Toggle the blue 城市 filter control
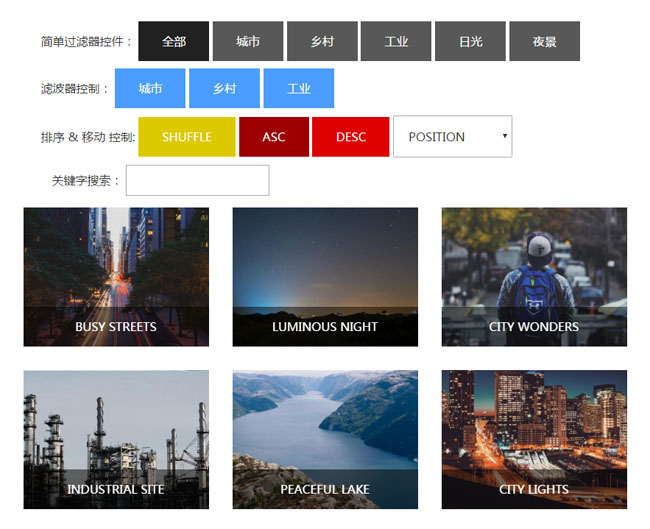650x529 pixels. click(x=150, y=88)
